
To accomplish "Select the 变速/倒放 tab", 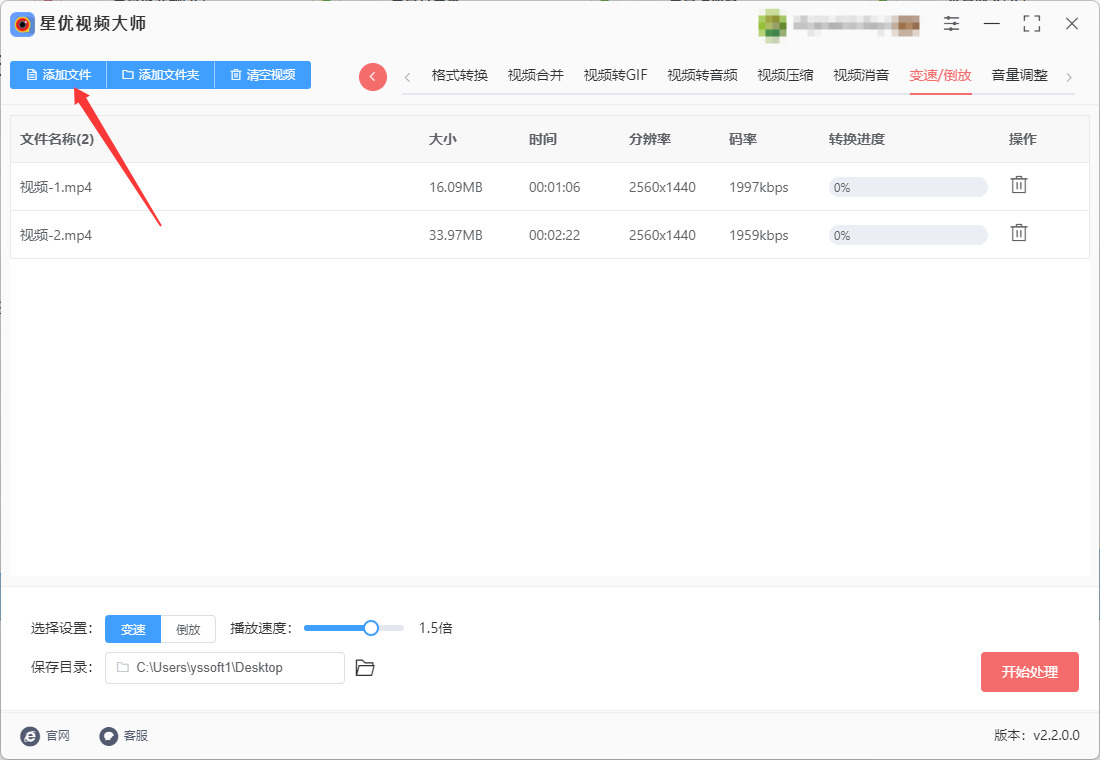I will [x=940, y=75].
